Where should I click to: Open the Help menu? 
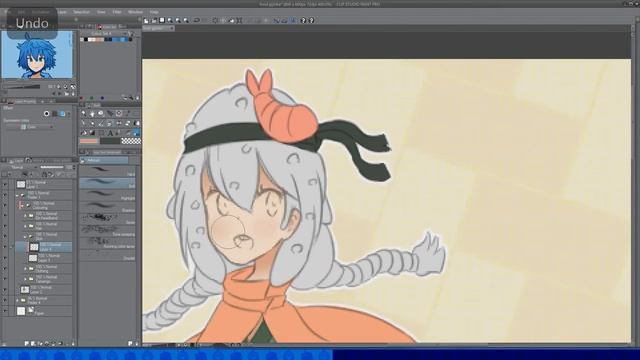[x=154, y=12]
